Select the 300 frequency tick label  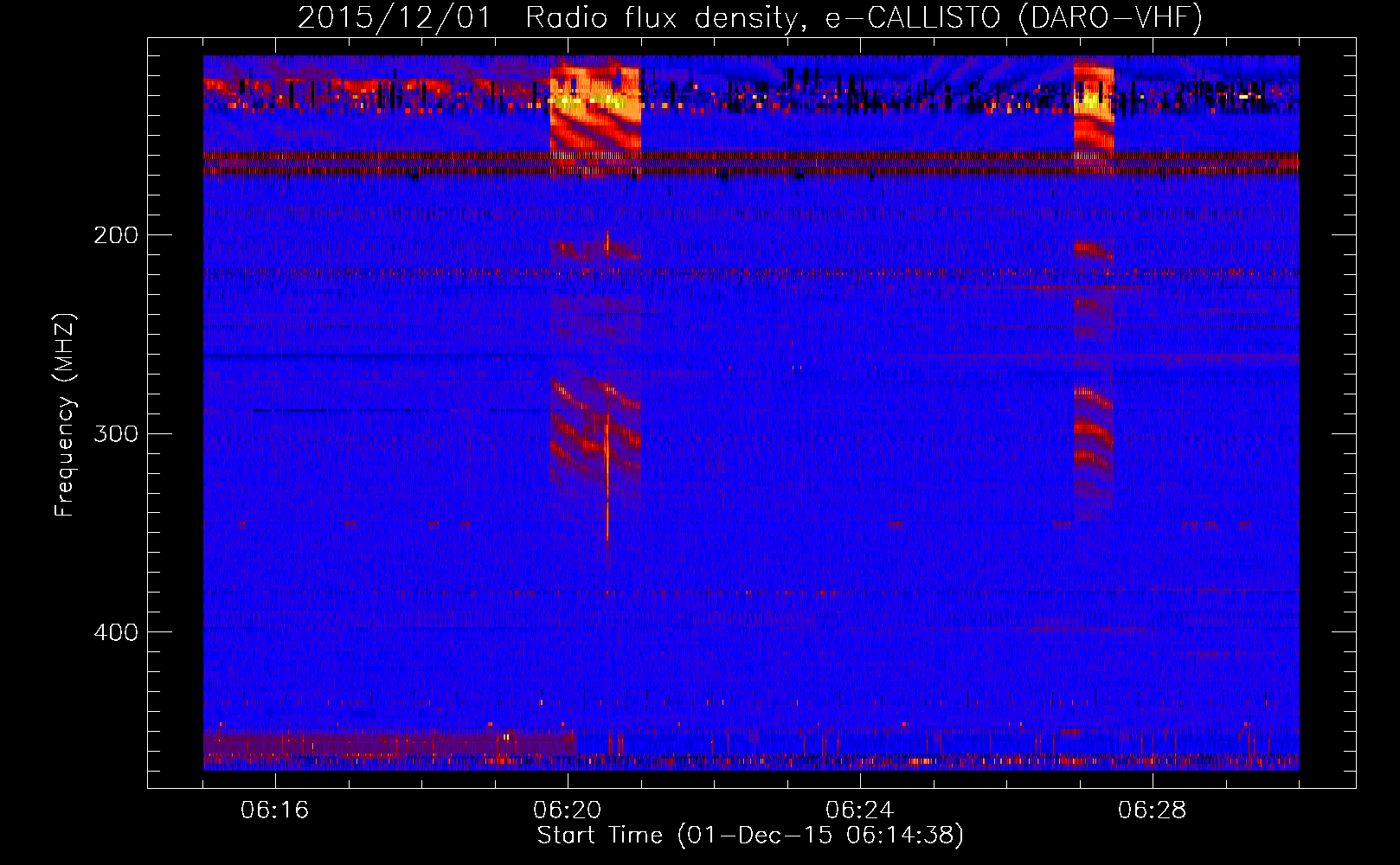pos(116,433)
